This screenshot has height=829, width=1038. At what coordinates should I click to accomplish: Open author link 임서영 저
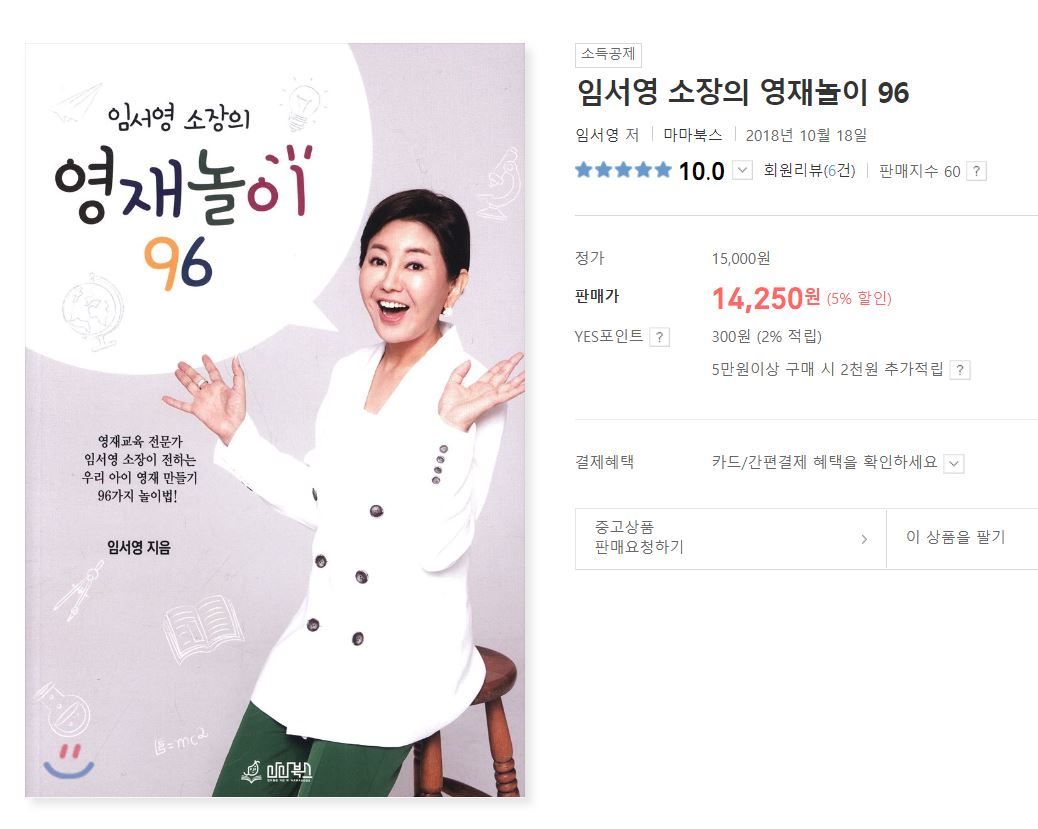(x=607, y=135)
